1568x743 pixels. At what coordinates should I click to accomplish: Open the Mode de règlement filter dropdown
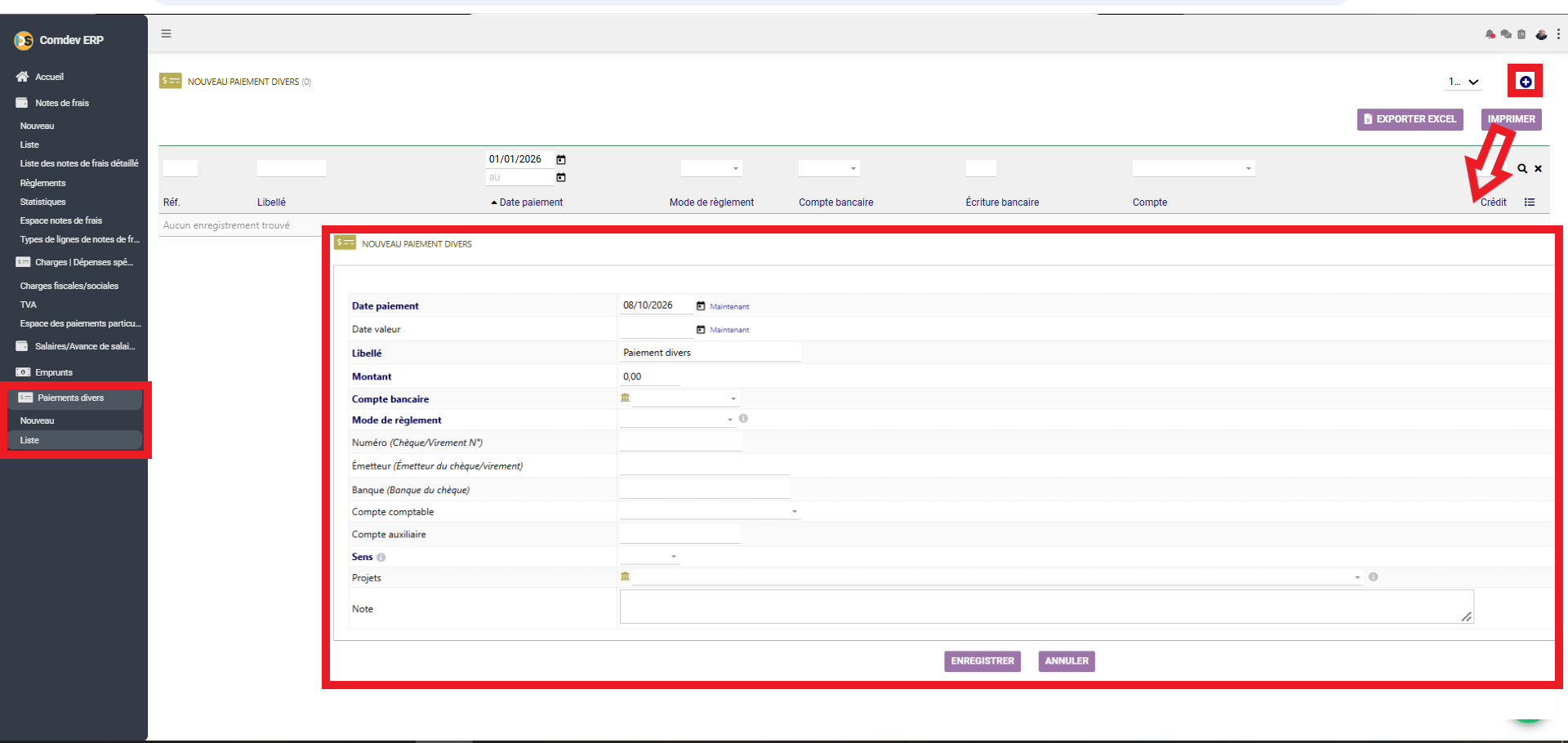pos(711,168)
